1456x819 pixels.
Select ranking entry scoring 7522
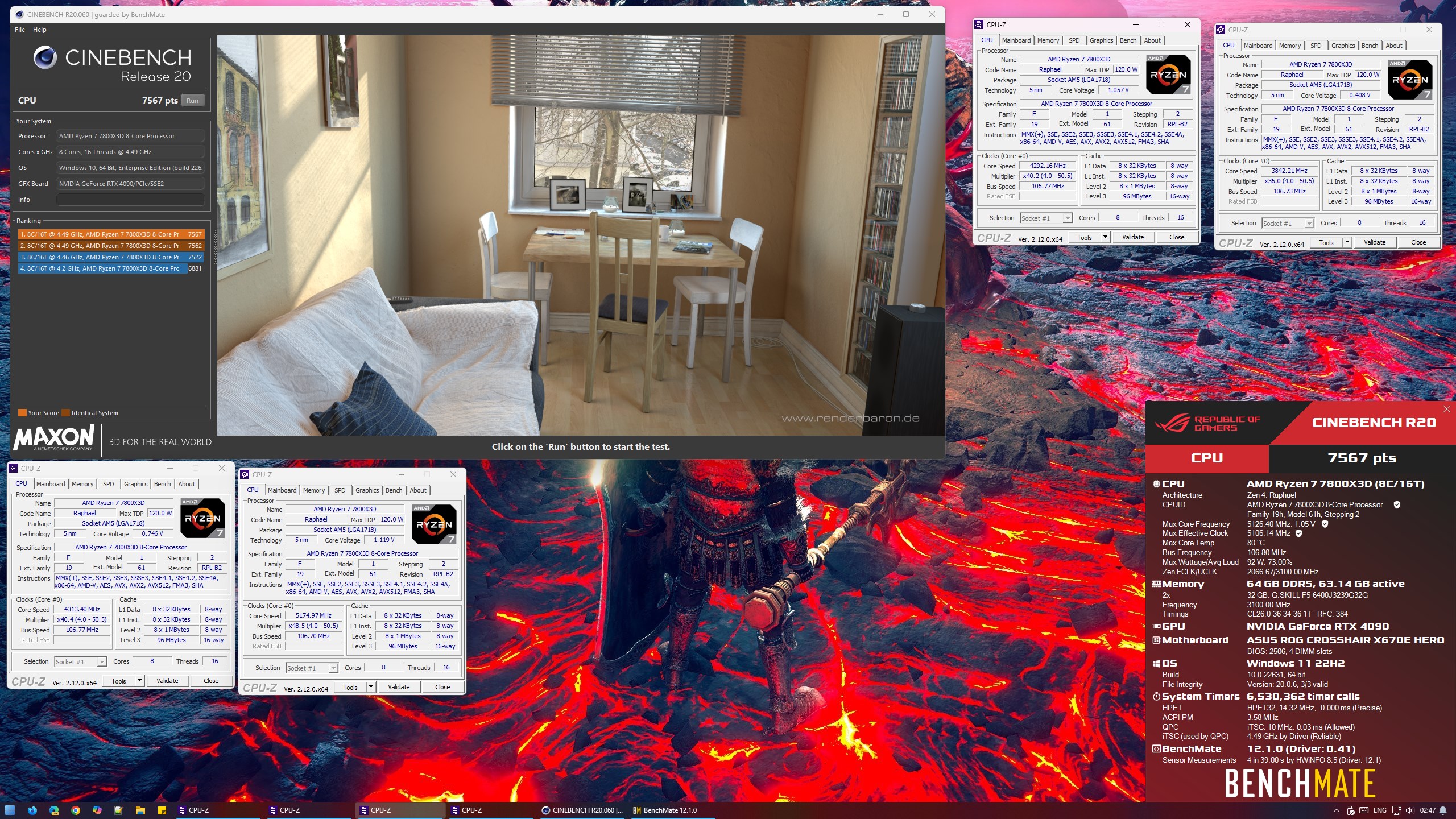pyautogui.click(x=111, y=257)
